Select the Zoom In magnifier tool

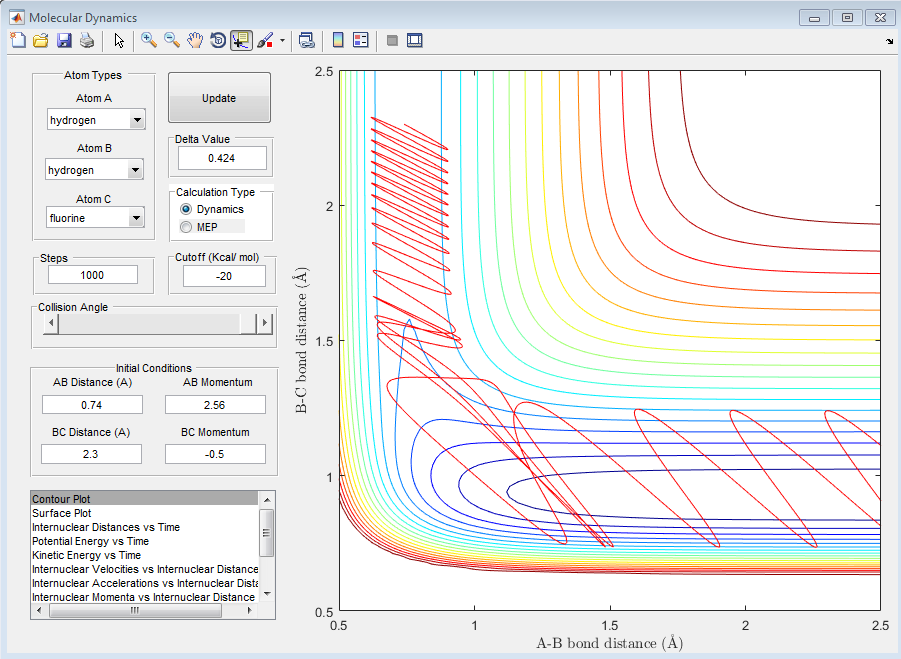coord(149,40)
